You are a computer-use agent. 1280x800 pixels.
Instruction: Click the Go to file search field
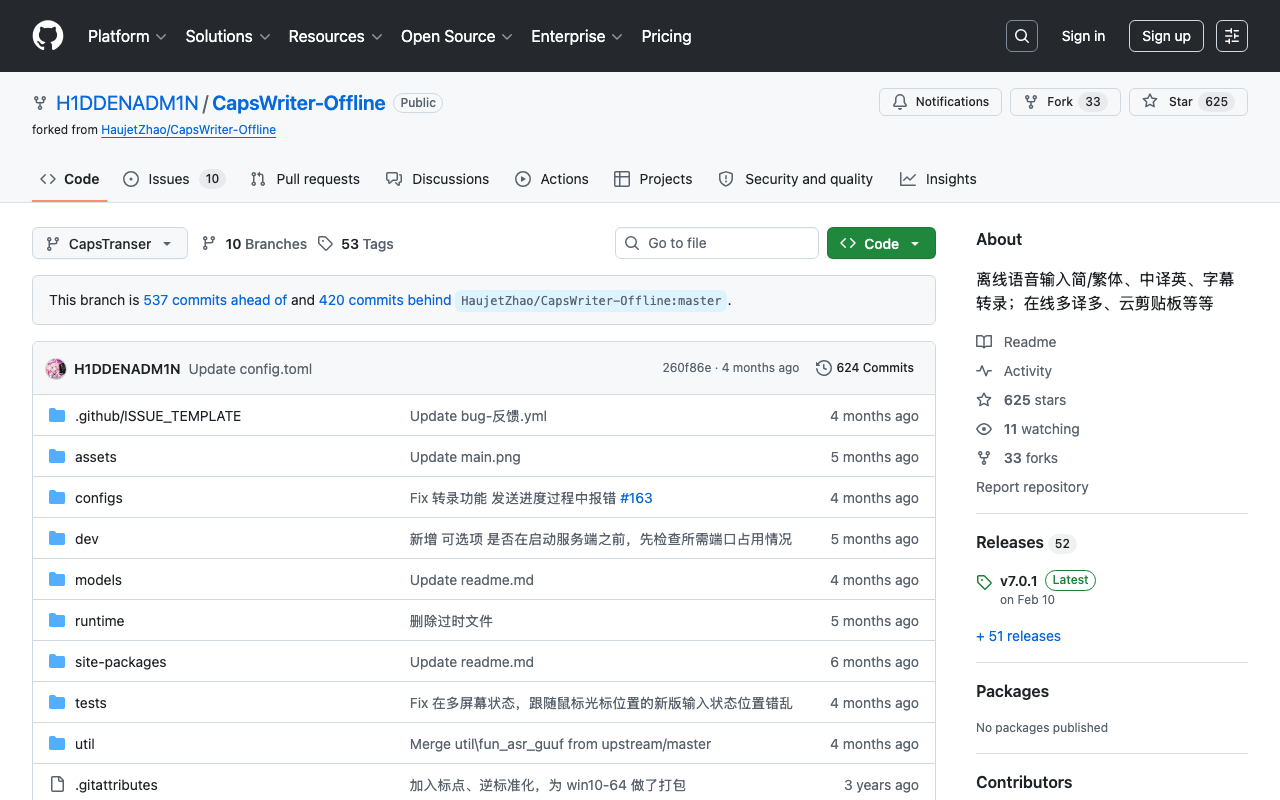coord(717,243)
